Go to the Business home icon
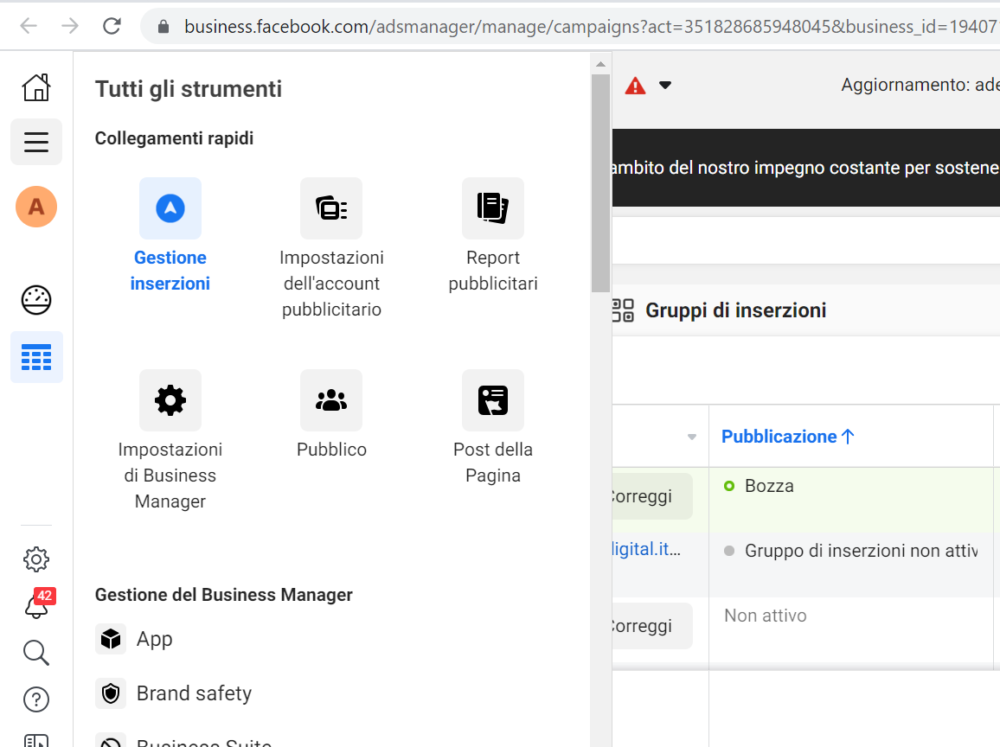The width and height of the screenshot is (1000, 747). 36,87
